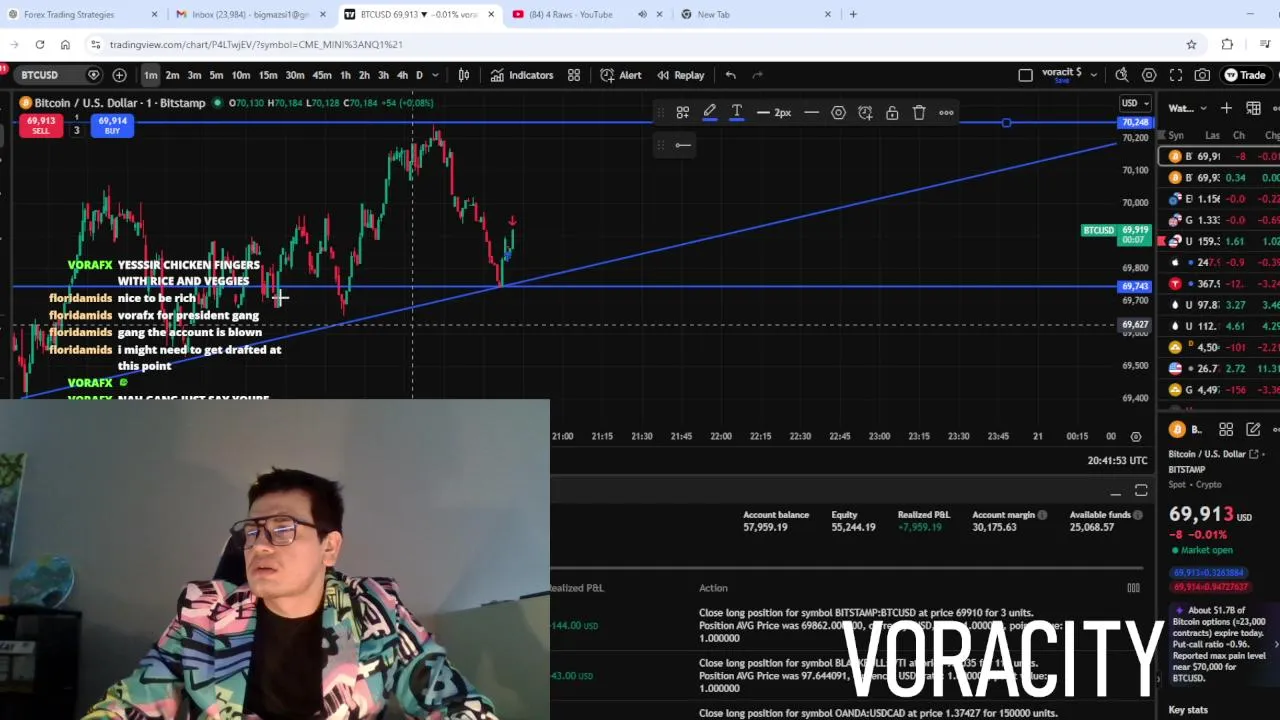Add alert on the drawing
The image size is (1280, 720).
click(x=865, y=113)
